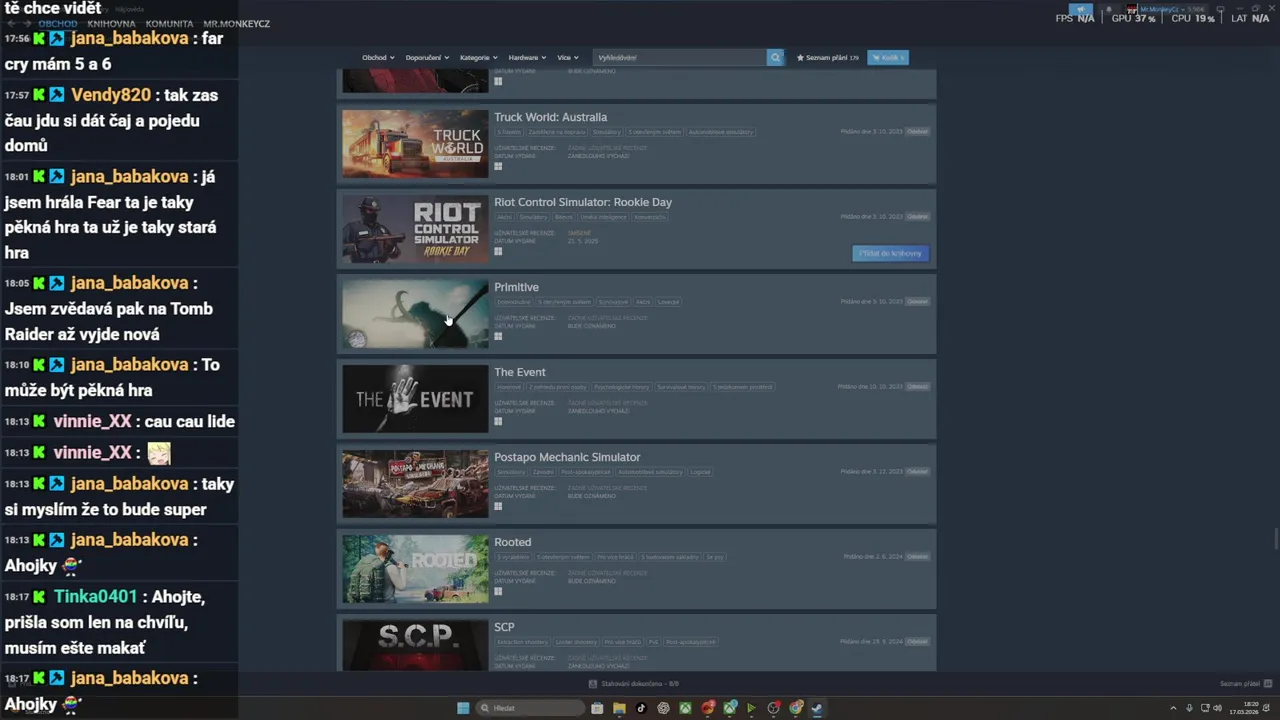Show hidden system tray icons
1280x720 pixels.
click(1173, 708)
